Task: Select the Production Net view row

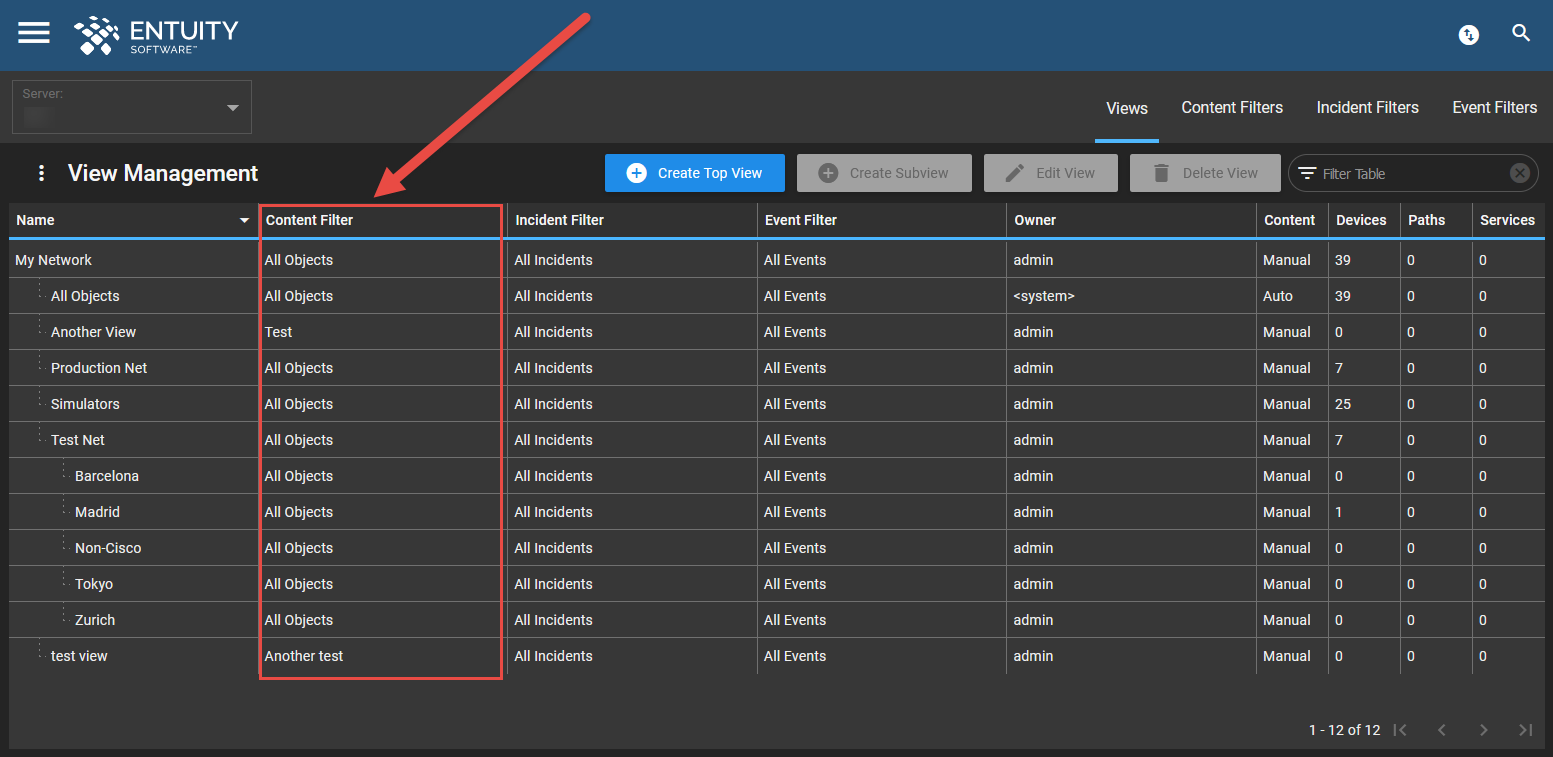Action: (x=99, y=368)
